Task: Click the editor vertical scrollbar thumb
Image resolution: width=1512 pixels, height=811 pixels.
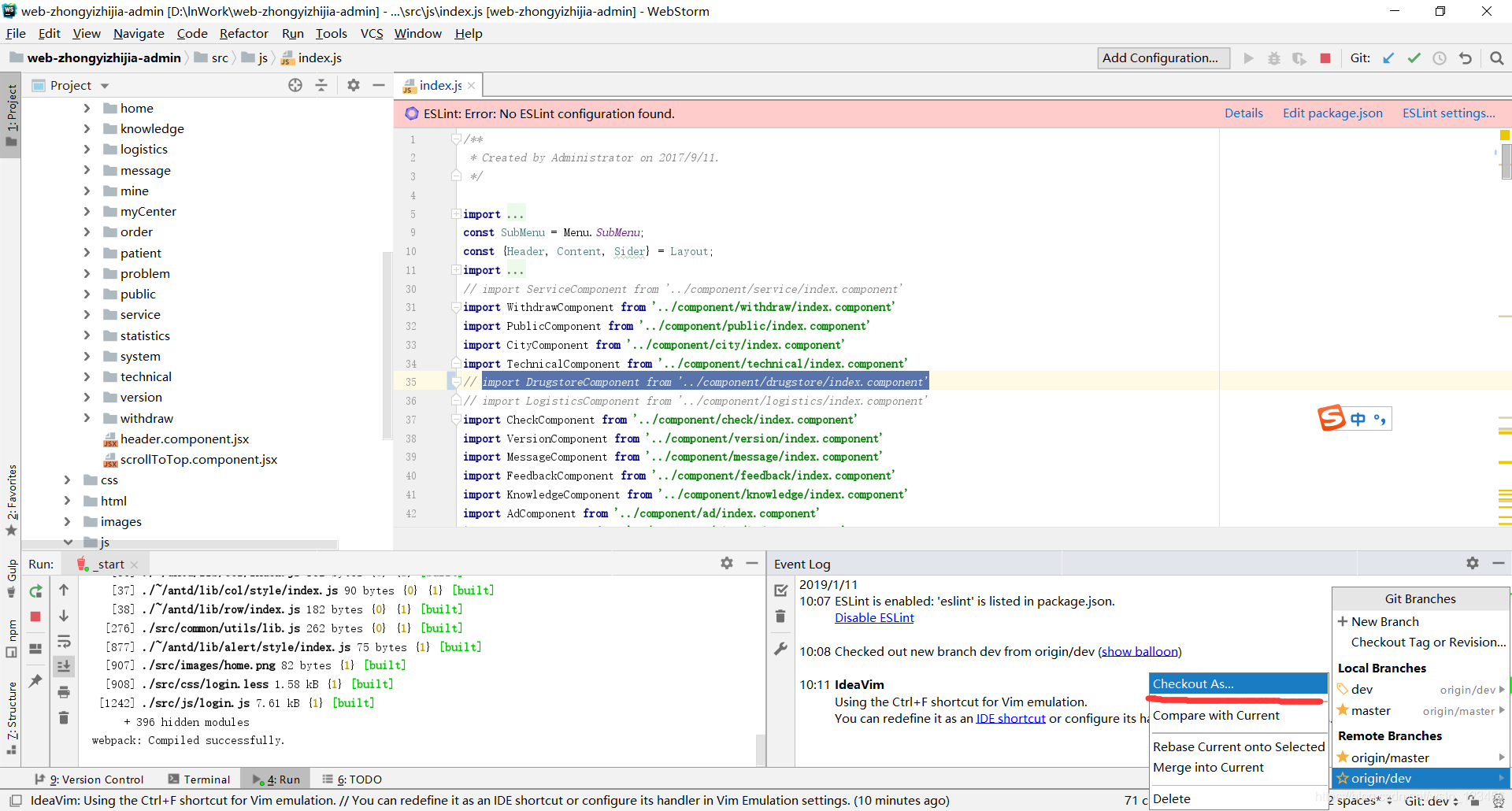Action: 1506,161
